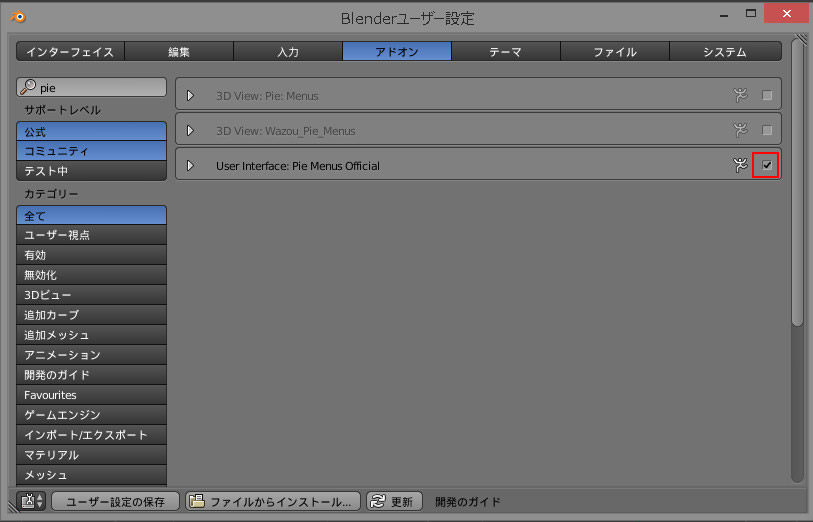Select the 3Dビュー category
The width and height of the screenshot is (813, 522).
91,295
